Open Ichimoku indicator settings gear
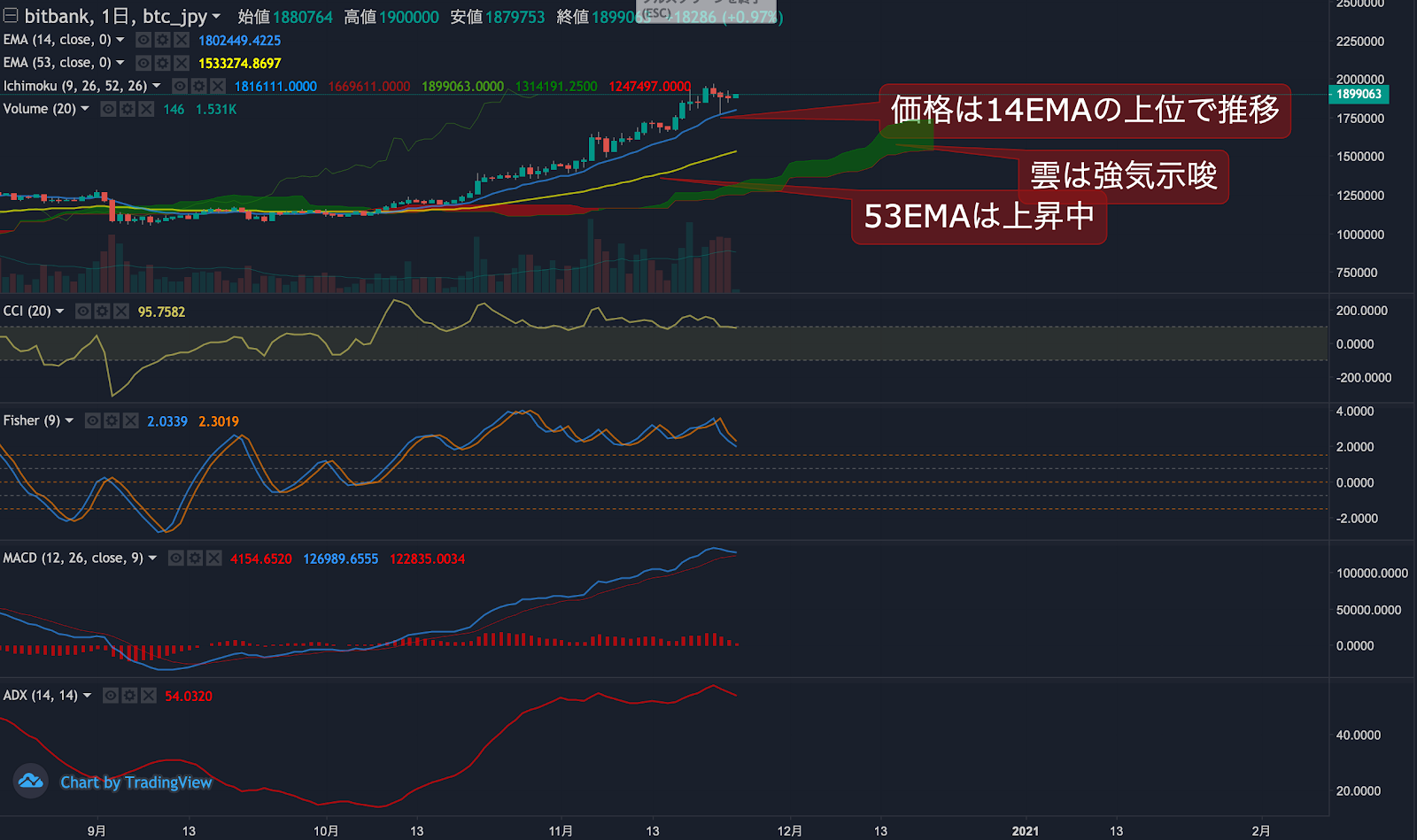 [198, 86]
